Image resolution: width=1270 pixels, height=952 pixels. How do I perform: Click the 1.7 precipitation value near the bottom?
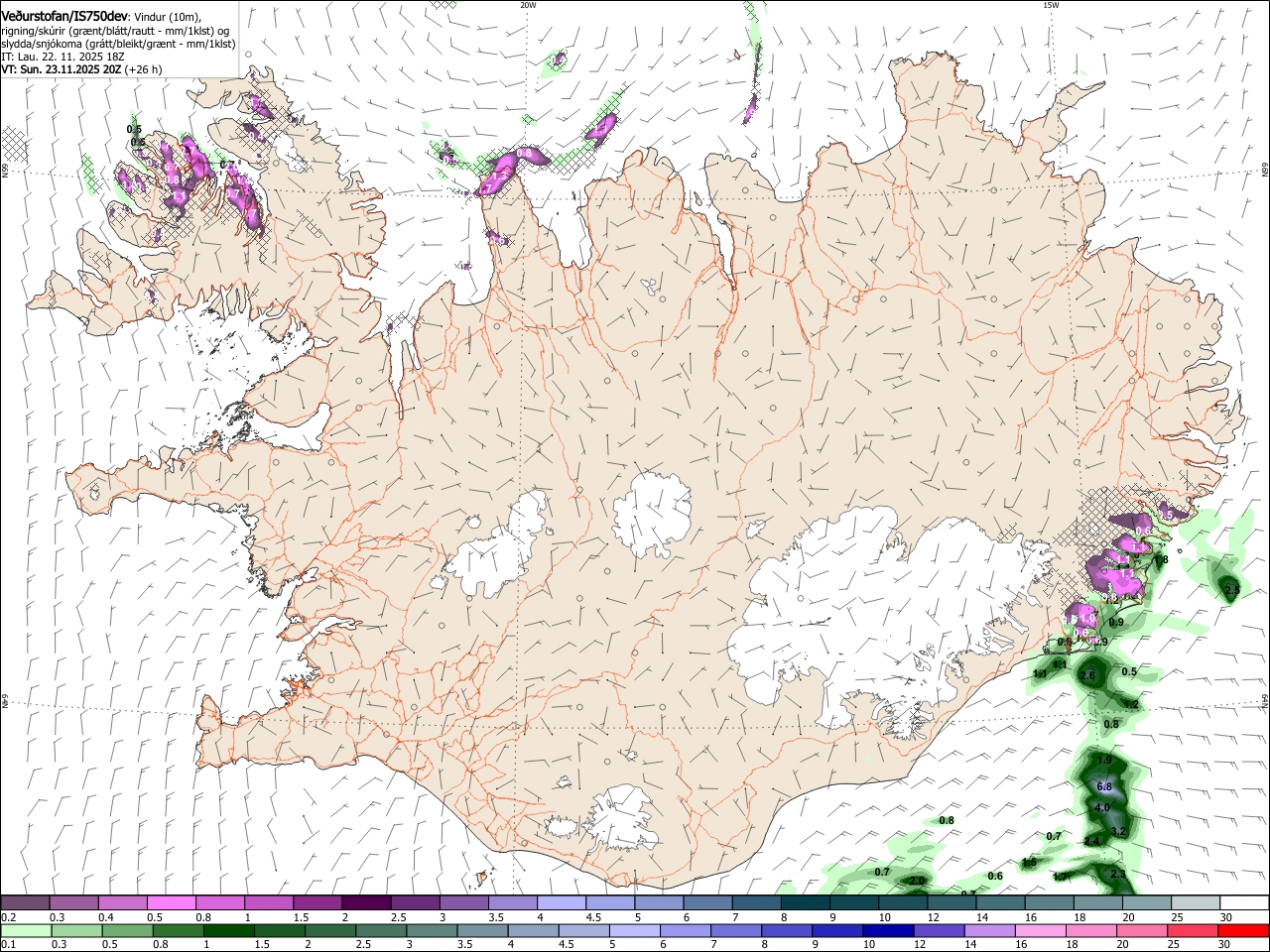[x=1061, y=877]
